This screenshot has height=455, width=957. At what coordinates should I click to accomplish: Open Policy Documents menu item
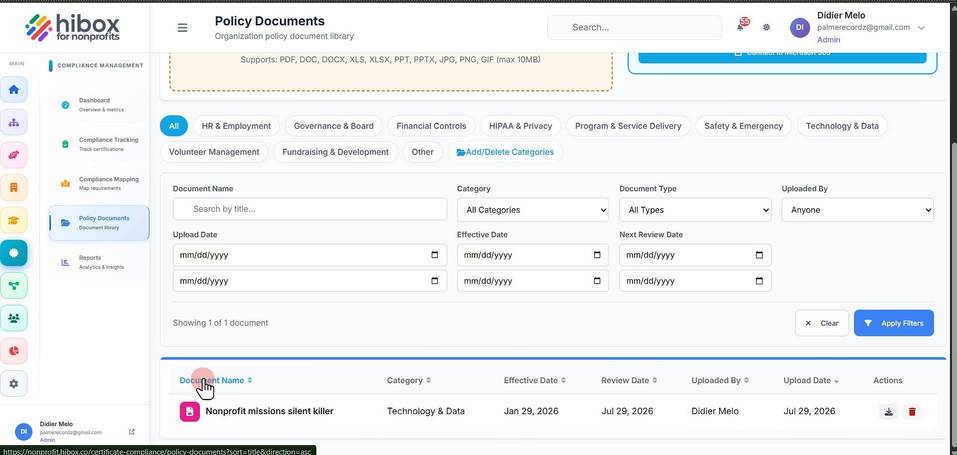click(x=99, y=223)
